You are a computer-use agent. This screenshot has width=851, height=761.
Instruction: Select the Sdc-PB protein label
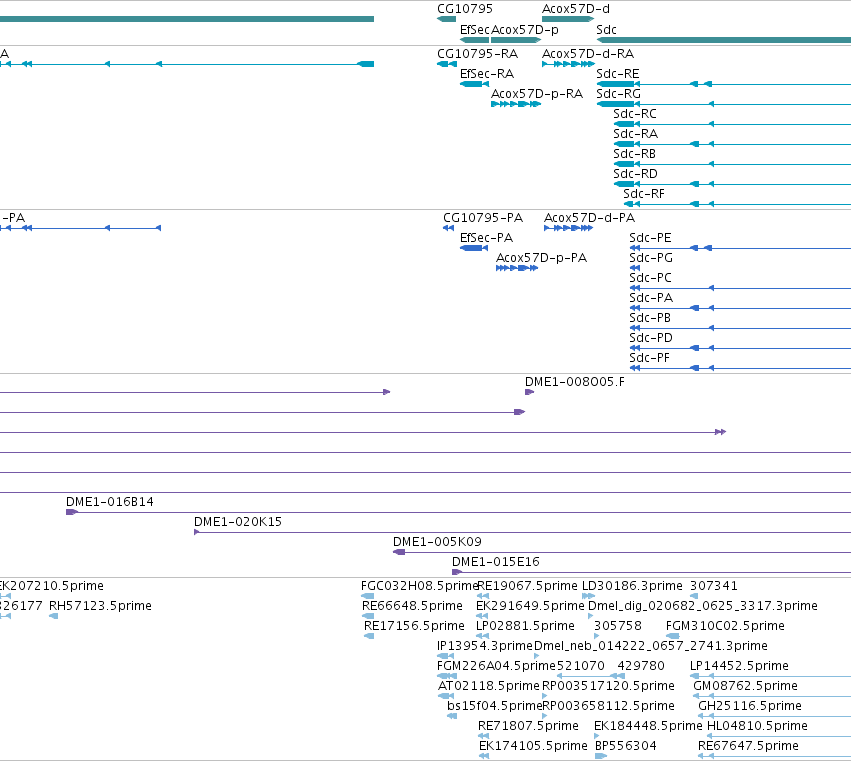point(650,318)
